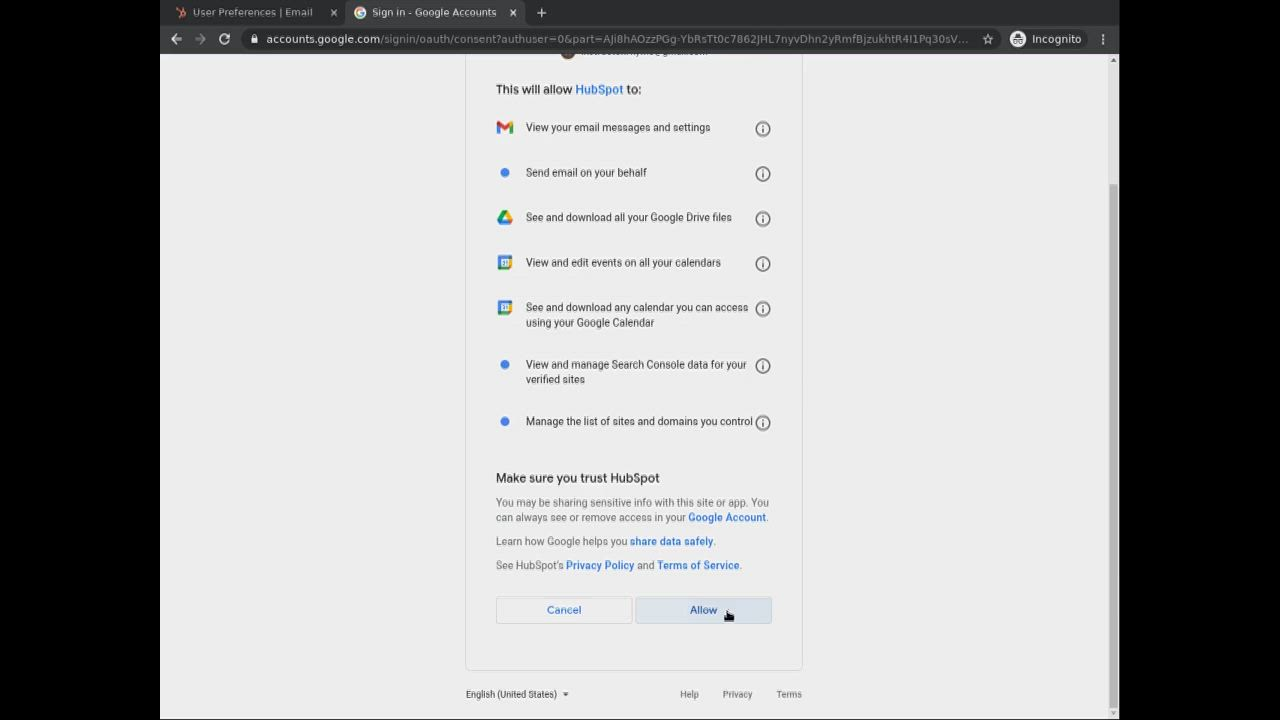Viewport: 1280px width, 720px height.
Task: Close the User Preferences tab
Action: pos(334,12)
